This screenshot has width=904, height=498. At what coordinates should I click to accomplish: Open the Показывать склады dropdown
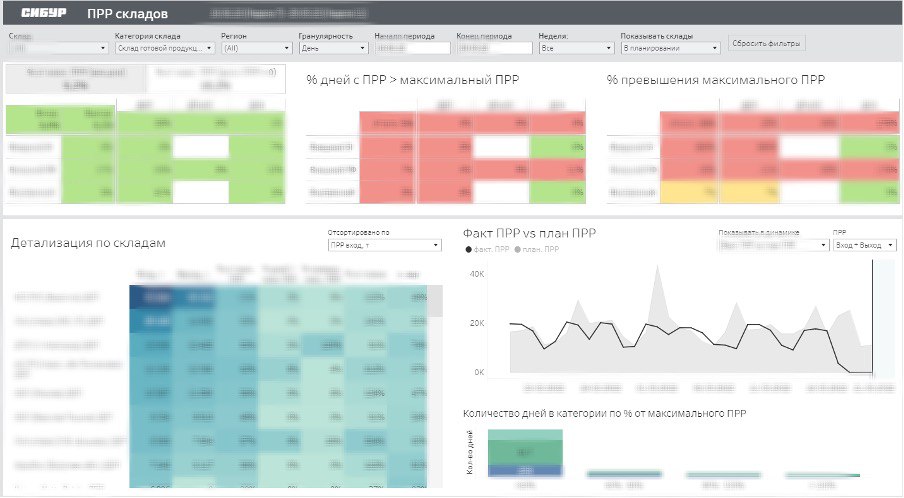(x=671, y=48)
